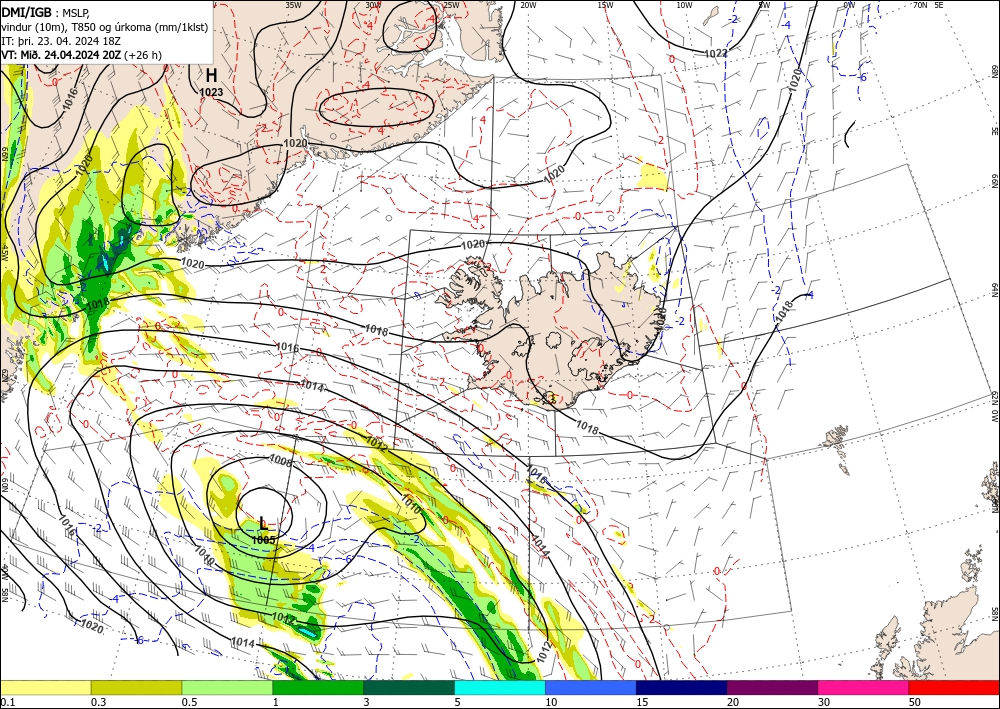The image size is (1000, 709).
Task: Click the red 50+ legend swatch
Action: pyautogui.click(x=954, y=687)
